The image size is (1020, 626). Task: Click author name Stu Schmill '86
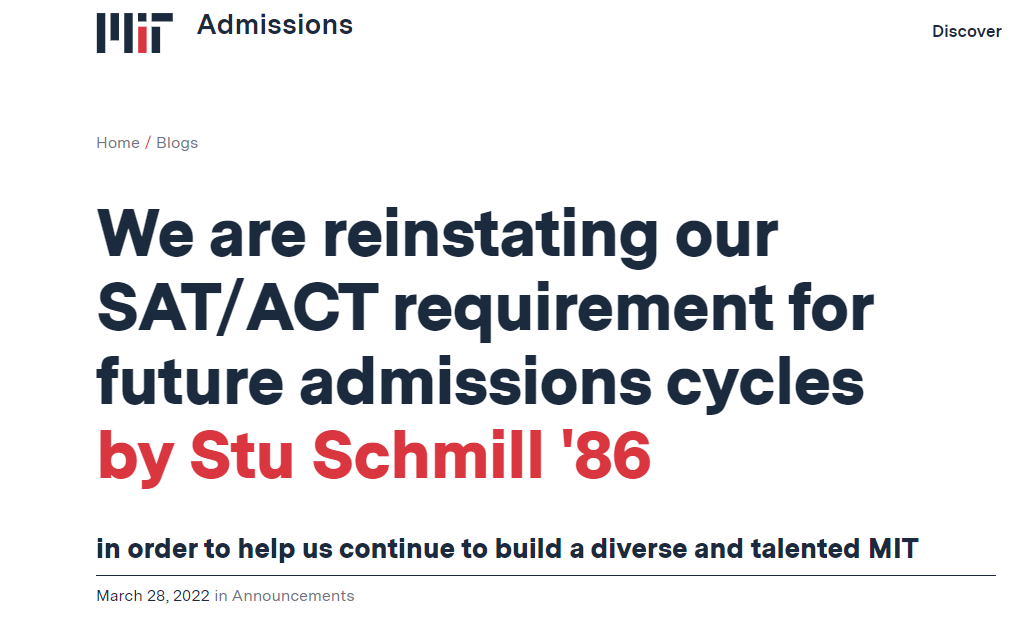pos(420,455)
